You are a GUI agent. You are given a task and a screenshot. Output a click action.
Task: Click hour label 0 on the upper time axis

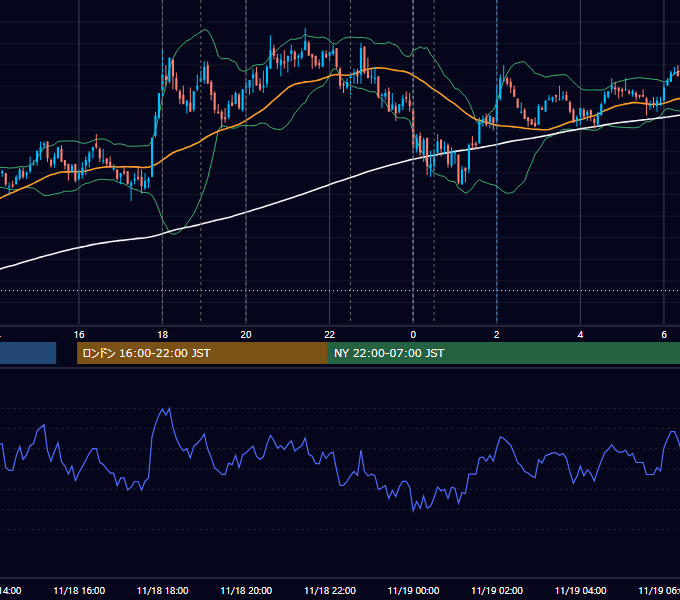pos(413,335)
